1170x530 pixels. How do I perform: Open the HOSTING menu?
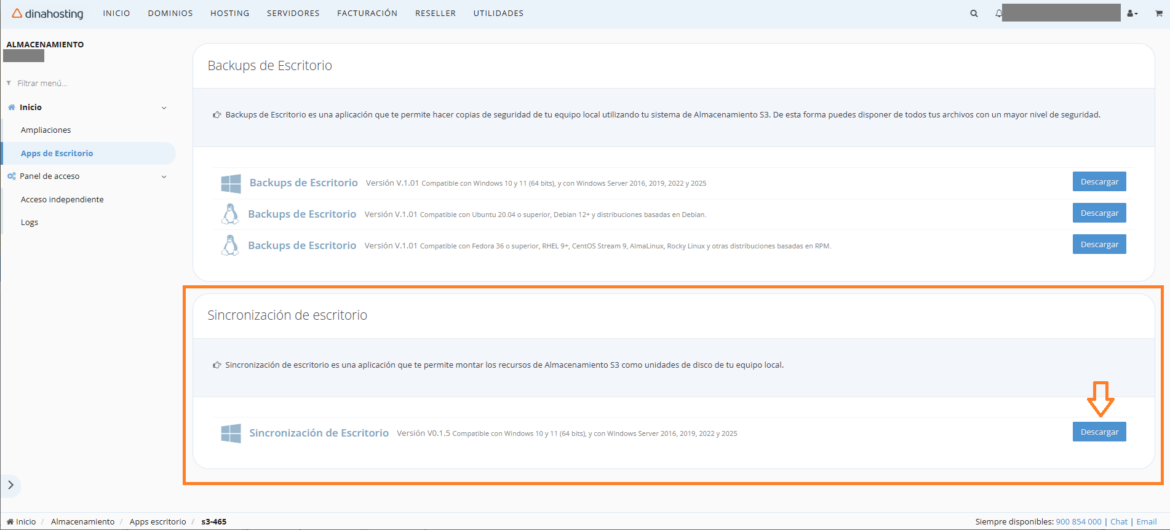pos(230,13)
